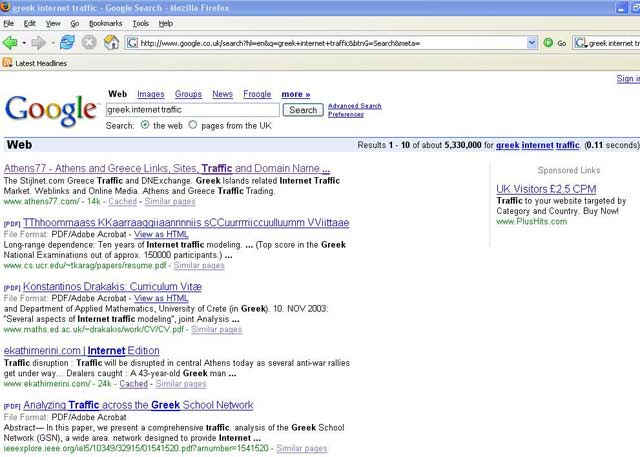Click the Go text button beside address bar
This screenshot has width=640, height=457.
[x=562, y=43]
